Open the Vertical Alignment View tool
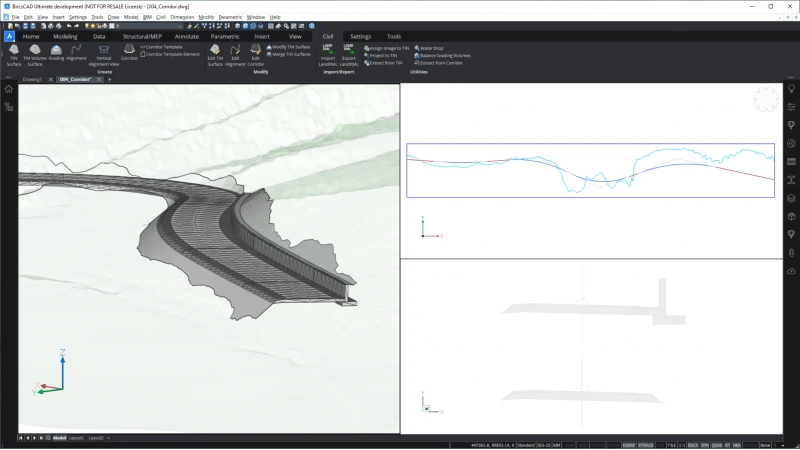 (x=104, y=55)
